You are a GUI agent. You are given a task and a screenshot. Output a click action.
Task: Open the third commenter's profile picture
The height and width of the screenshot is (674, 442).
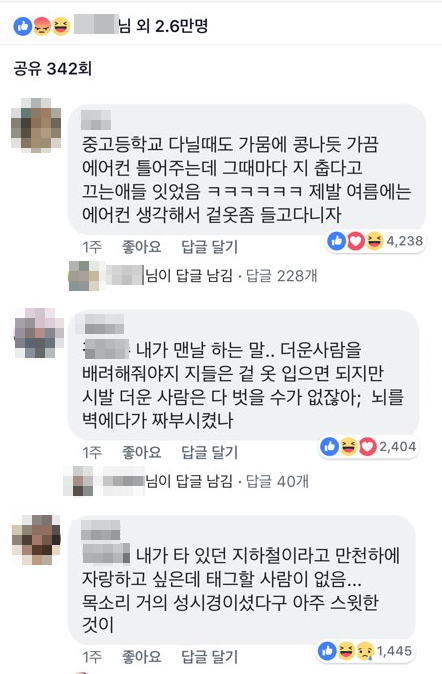36,540
